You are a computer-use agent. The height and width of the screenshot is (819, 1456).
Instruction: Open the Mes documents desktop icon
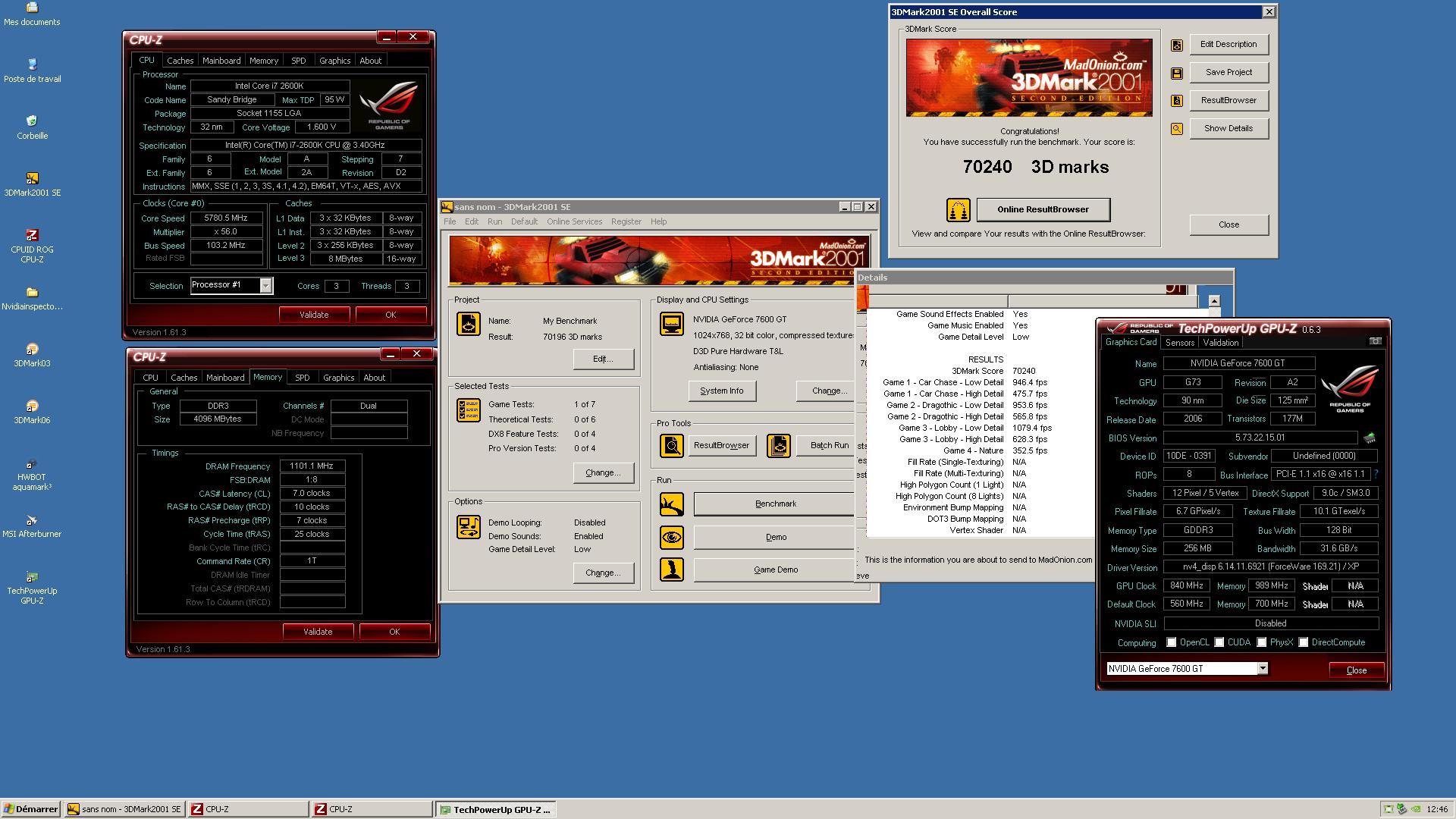pyautogui.click(x=32, y=14)
